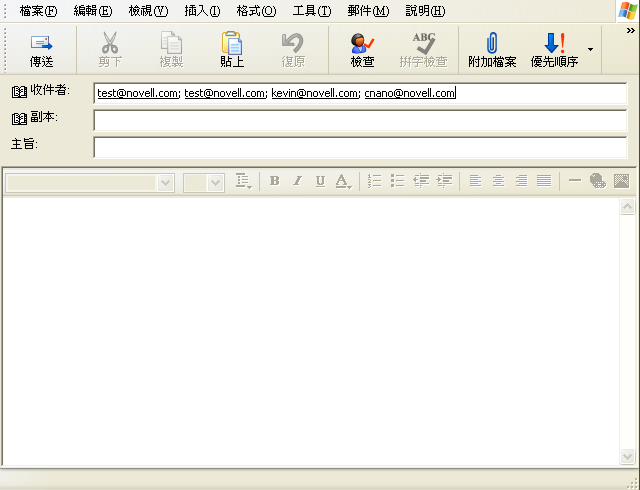
Task: Click the 傳送 send button
Action: coord(41,50)
